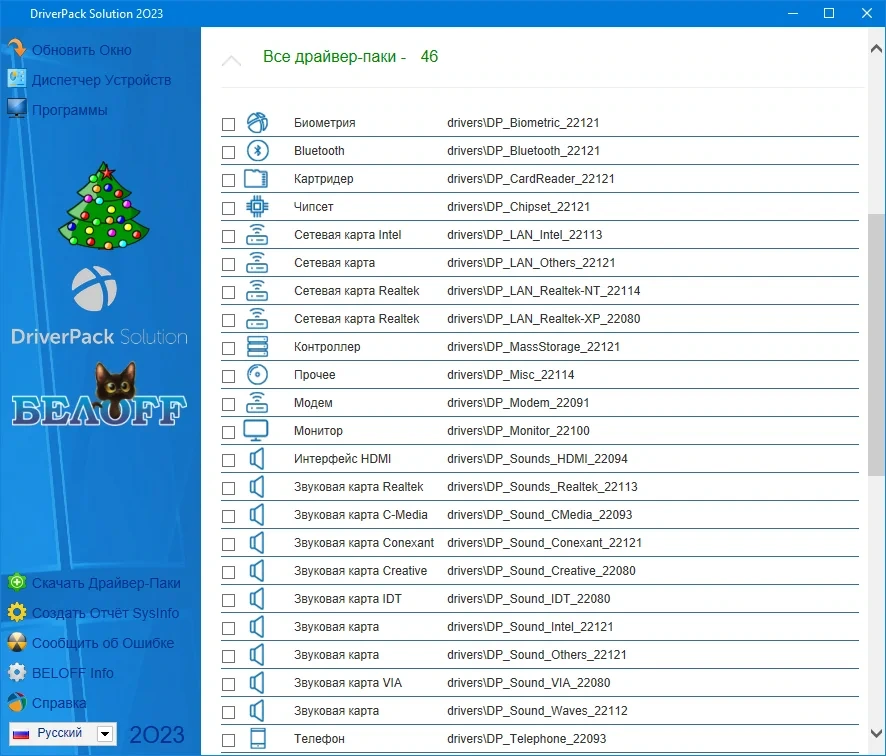
Task: Click the DriverPack Solution logo
Action: (x=99, y=306)
